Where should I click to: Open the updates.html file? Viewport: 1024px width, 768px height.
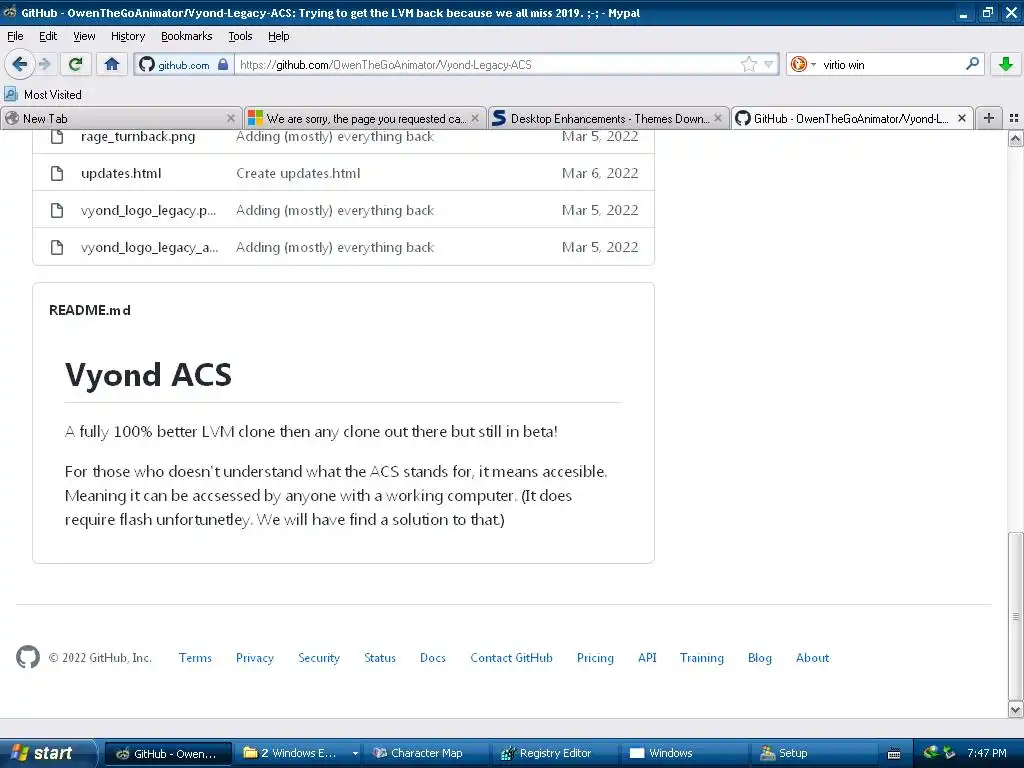click(x=121, y=173)
